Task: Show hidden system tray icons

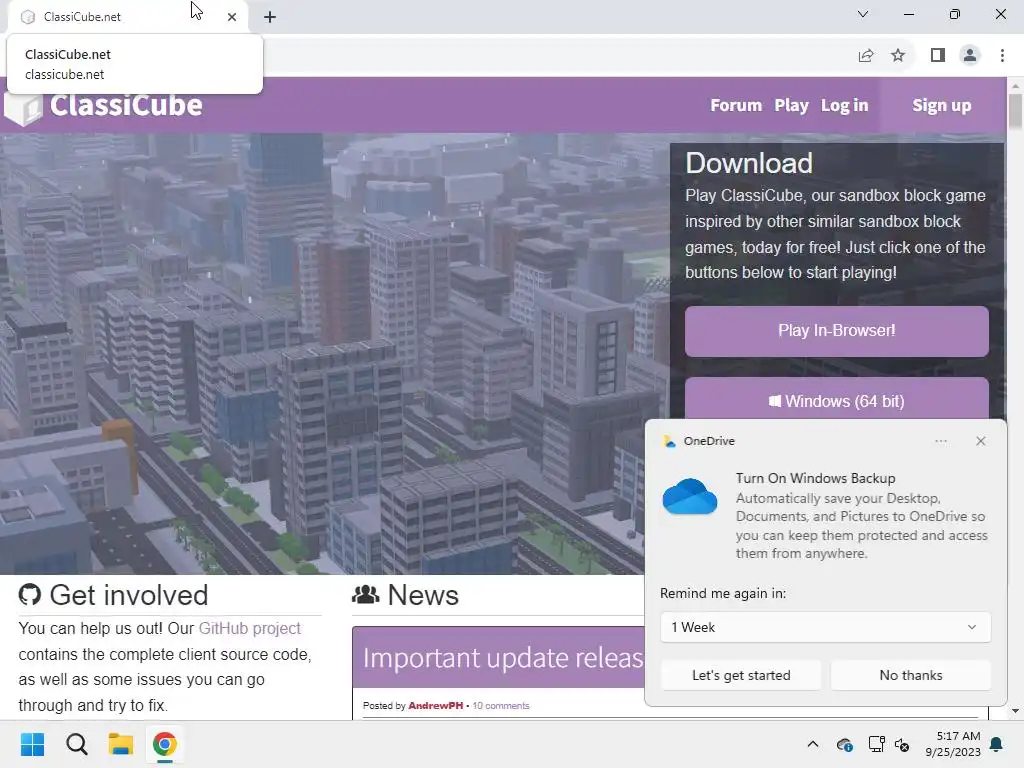Action: click(x=812, y=744)
